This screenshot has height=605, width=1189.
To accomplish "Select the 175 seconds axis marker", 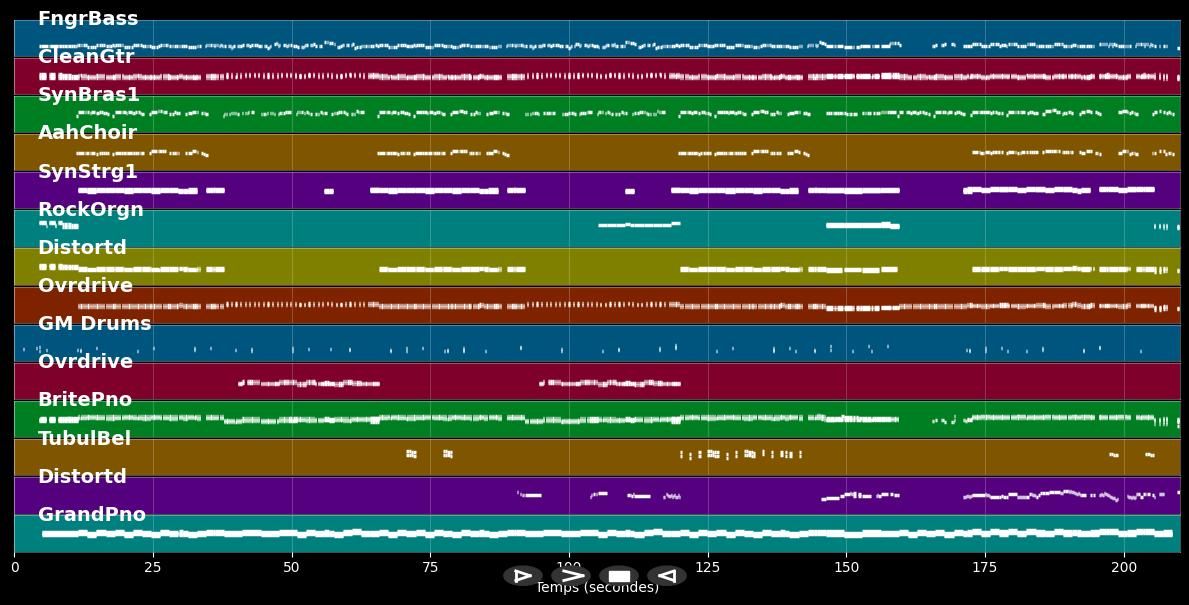I will click(x=985, y=568).
